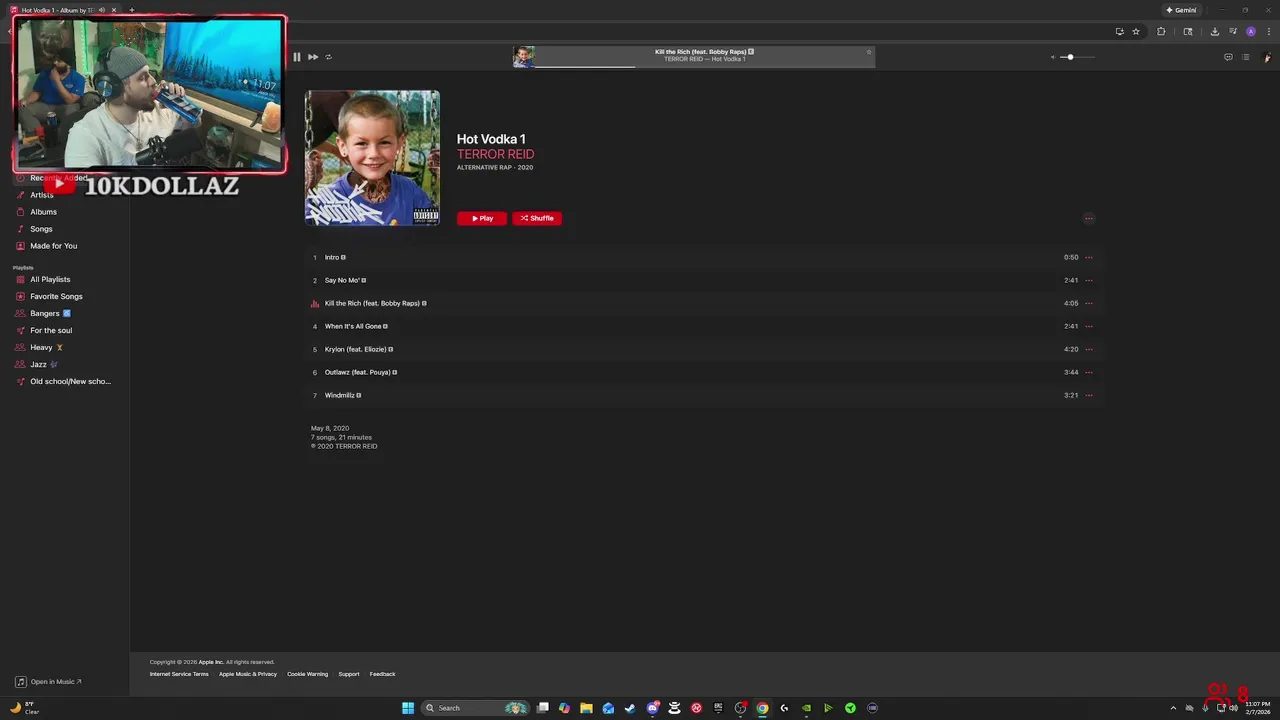Open Artists in the sidebar

click(x=42, y=195)
